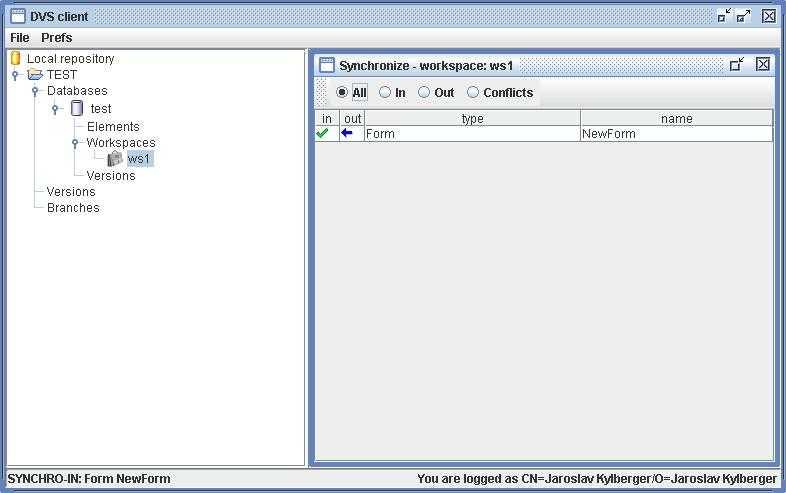Viewport: 786px width, 493px height.
Task: Select the Elements tree item
Action: 113,126
